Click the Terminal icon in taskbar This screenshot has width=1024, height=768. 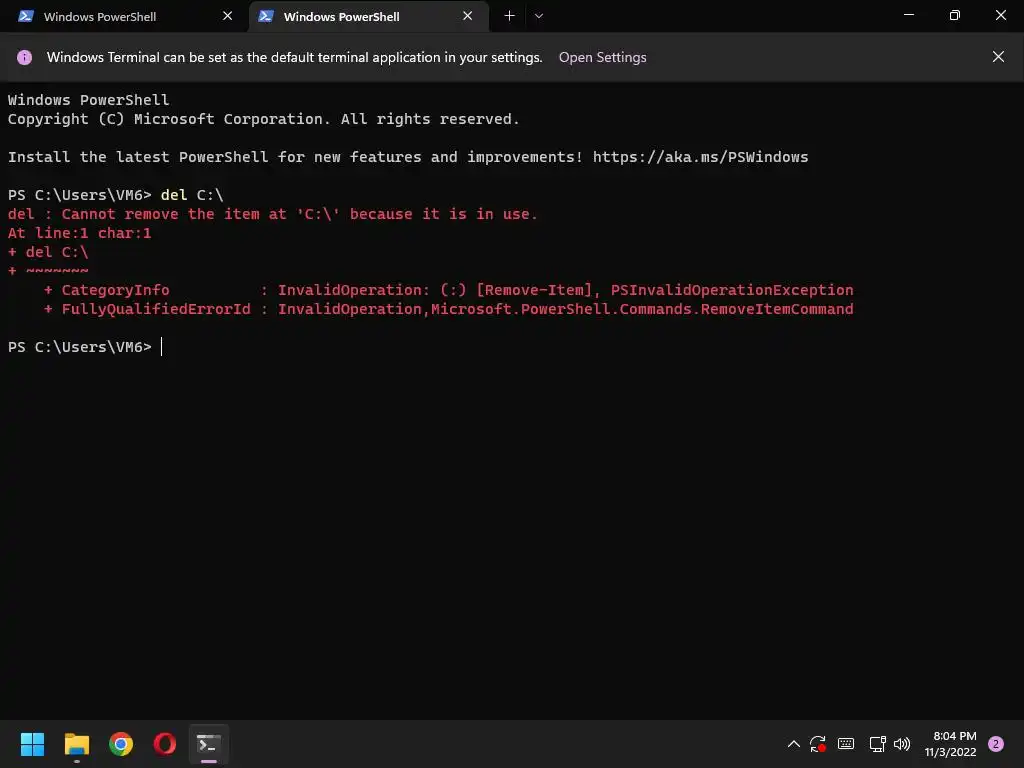point(209,744)
